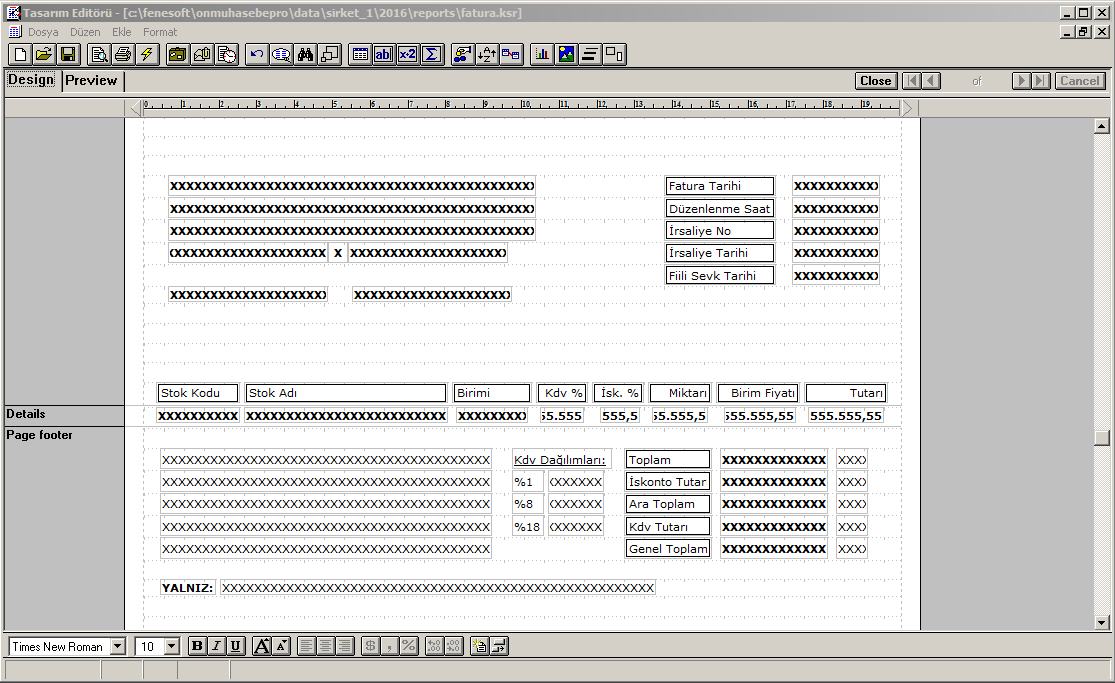Click the vertical scrollbar down arrow

1103,621
